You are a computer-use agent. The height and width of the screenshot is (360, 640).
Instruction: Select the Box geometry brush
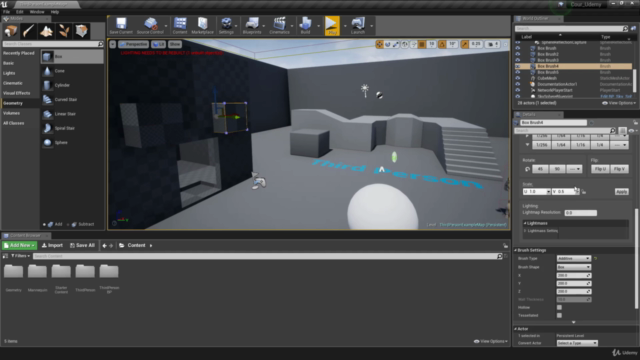pos(72,57)
